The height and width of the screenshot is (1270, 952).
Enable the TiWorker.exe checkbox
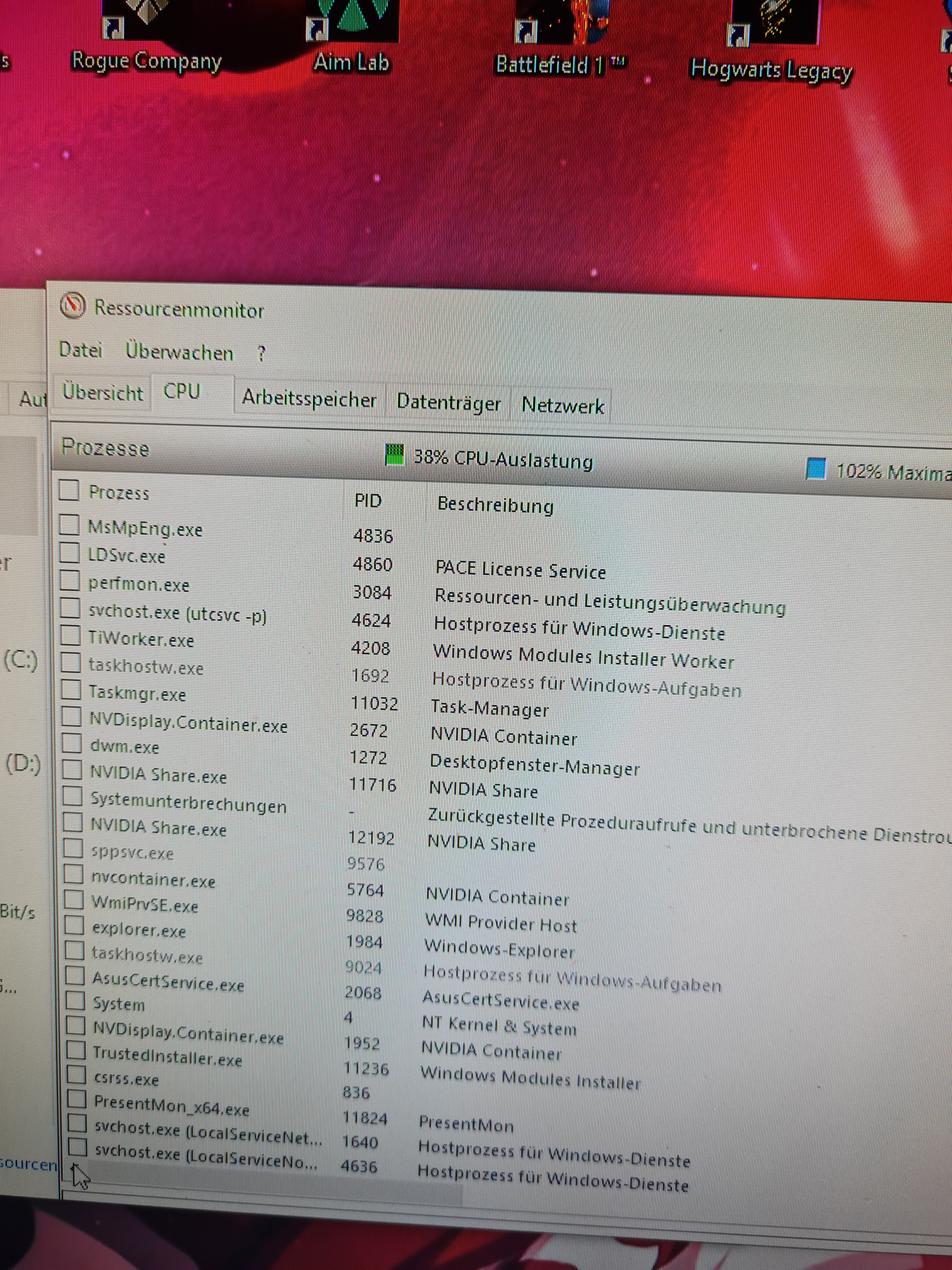(71, 635)
